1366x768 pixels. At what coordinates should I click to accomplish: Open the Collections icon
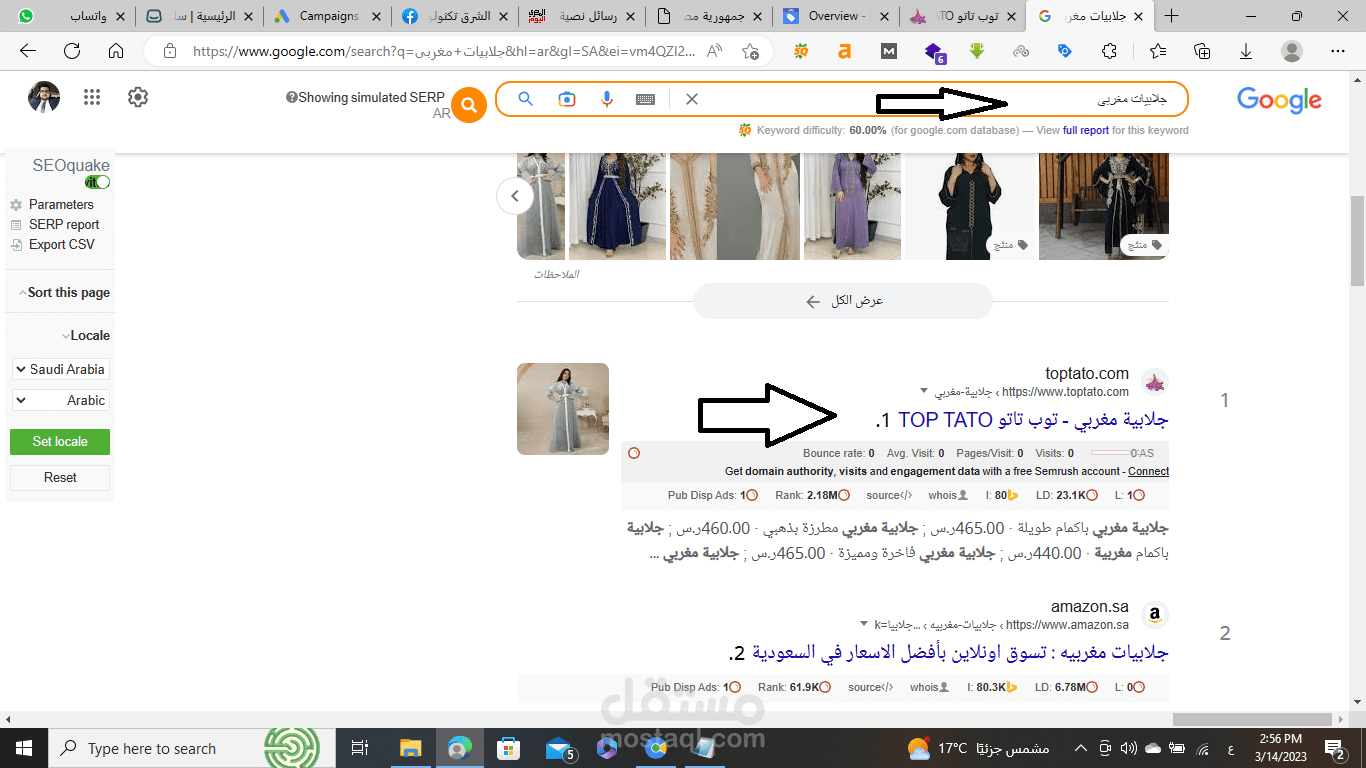click(1202, 51)
